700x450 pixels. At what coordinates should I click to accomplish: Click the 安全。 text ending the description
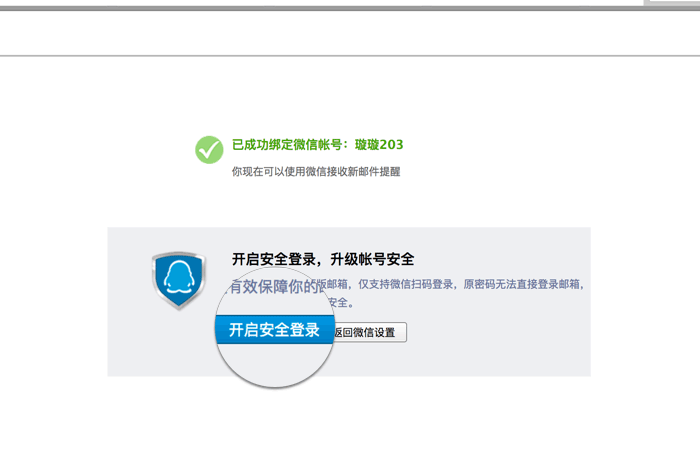tap(342, 302)
